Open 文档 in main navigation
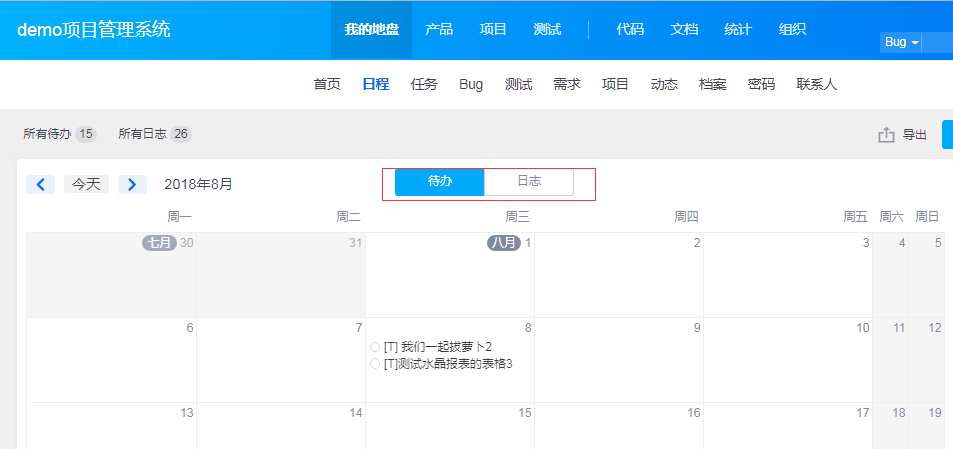The image size is (953, 449). [684, 30]
